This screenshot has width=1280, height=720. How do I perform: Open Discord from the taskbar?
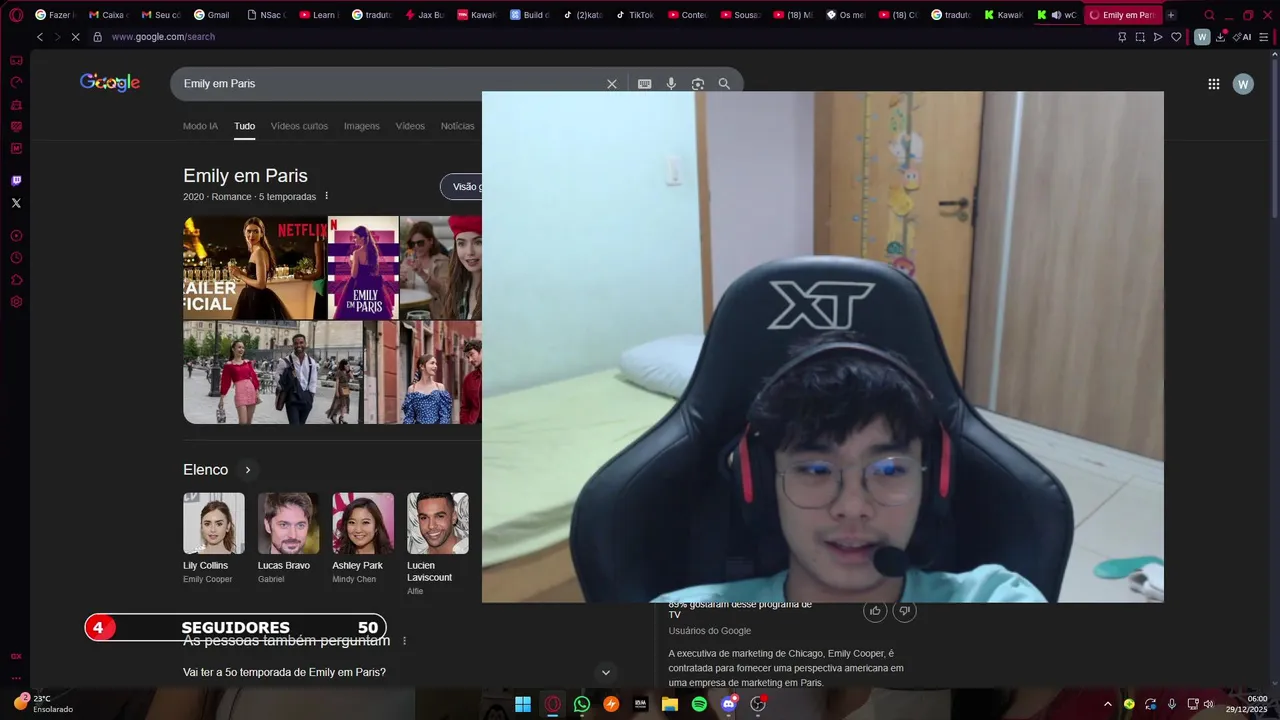729,704
